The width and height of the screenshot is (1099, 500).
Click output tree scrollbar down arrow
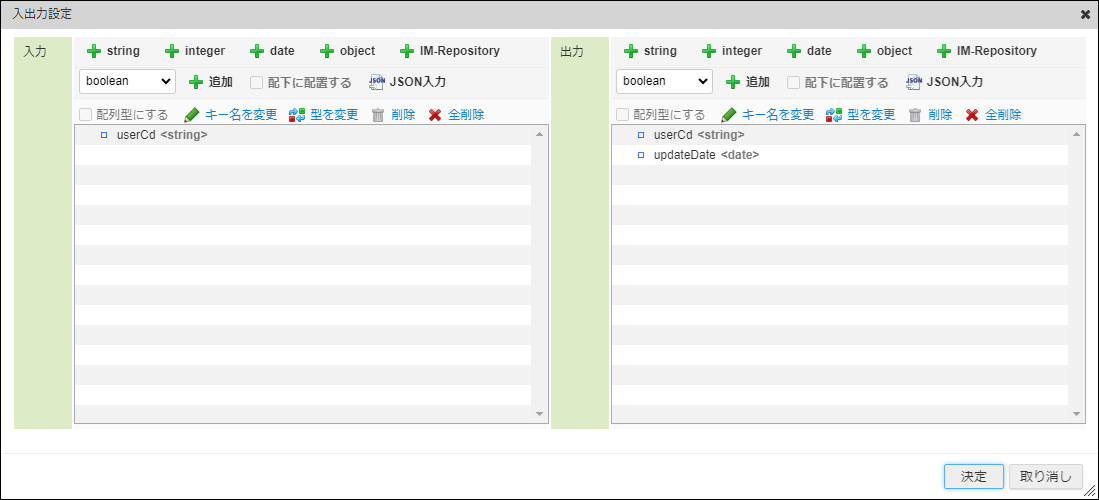[x=1077, y=414]
